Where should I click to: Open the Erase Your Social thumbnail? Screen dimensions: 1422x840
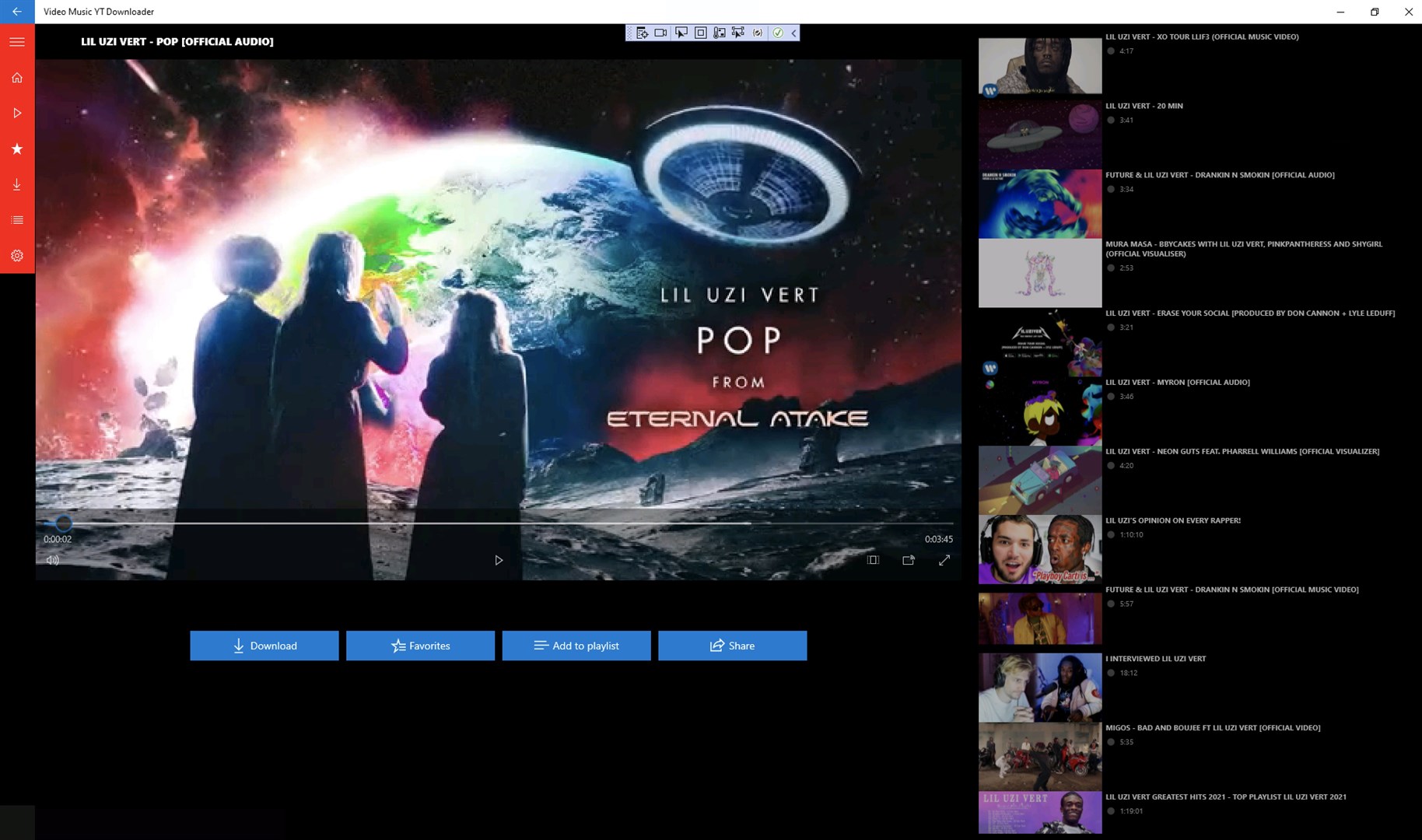[x=1040, y=342]
